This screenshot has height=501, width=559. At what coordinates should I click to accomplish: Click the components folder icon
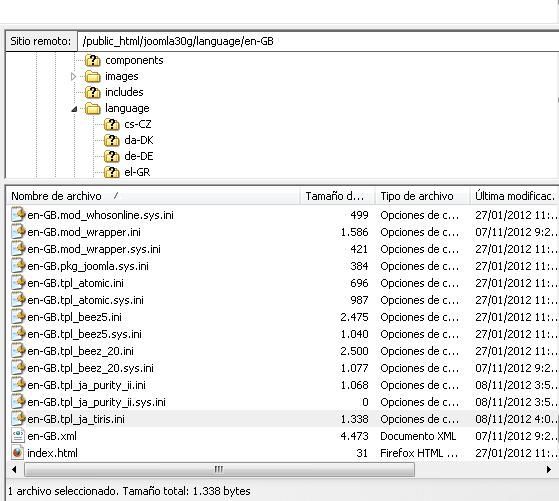point(93,60)
